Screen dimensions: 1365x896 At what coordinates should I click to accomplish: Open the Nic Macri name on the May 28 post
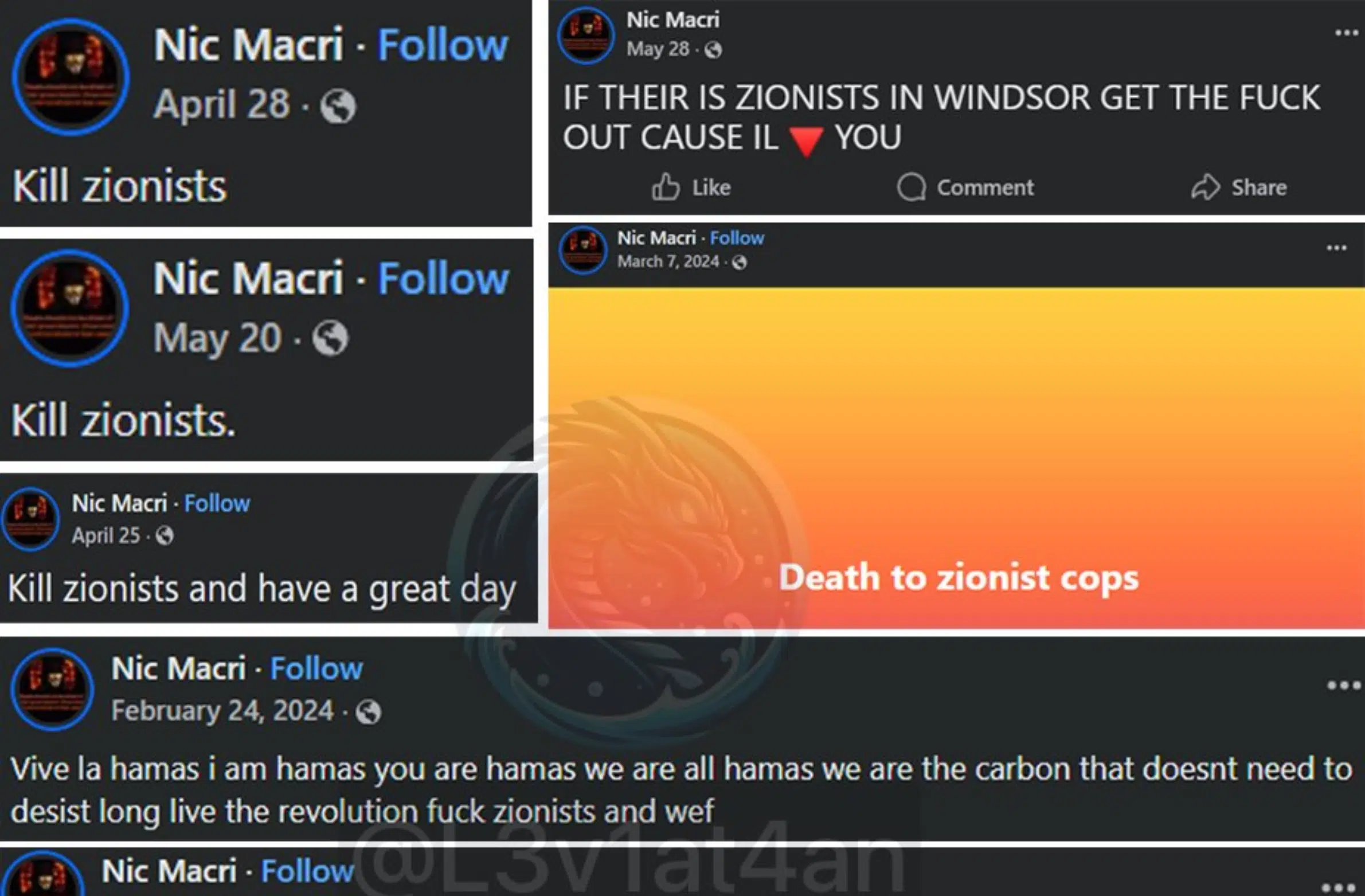tap(672, 20)
